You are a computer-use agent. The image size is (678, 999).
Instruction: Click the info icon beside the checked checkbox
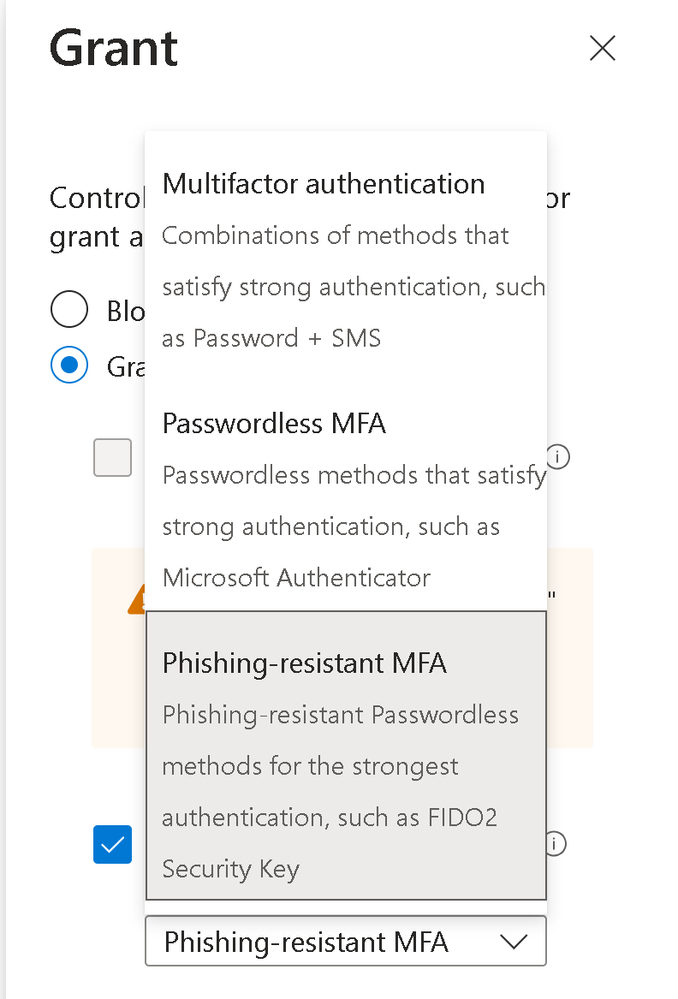coord(557,844)
